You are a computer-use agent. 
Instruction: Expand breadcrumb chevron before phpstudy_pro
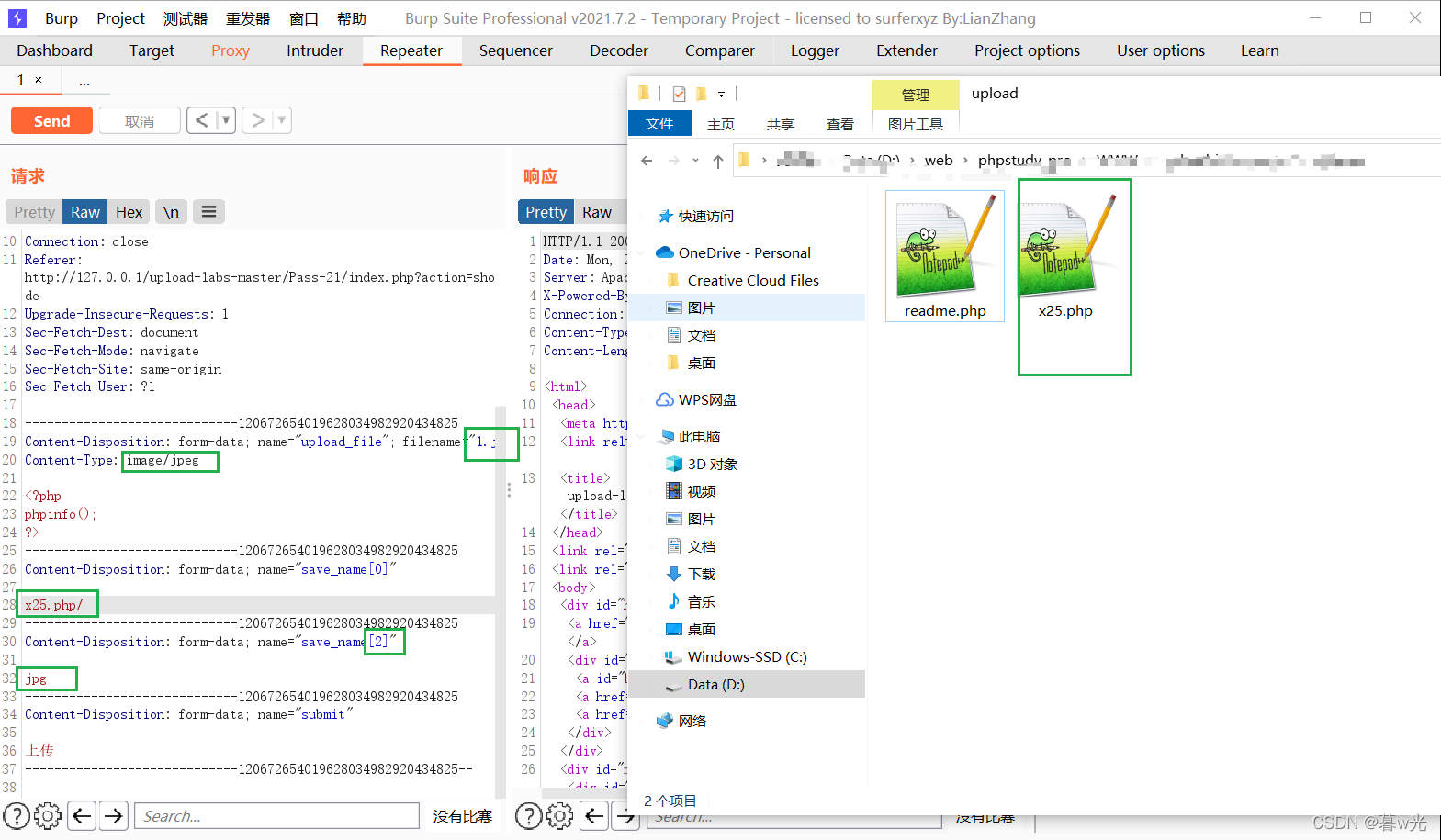pyautogui.click(x=965, y=161)
